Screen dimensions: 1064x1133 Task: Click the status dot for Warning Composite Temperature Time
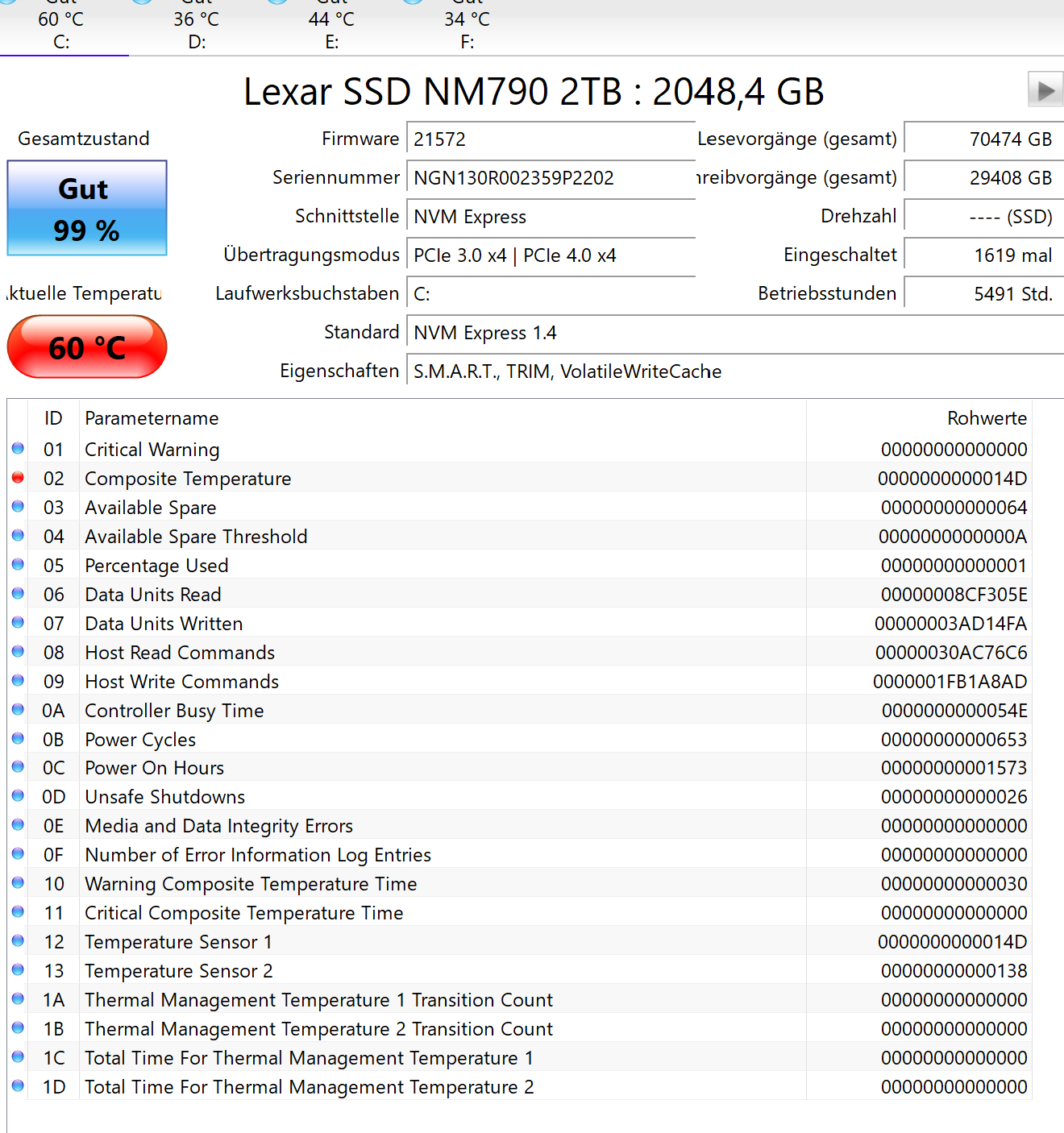[x=18, y=882]
